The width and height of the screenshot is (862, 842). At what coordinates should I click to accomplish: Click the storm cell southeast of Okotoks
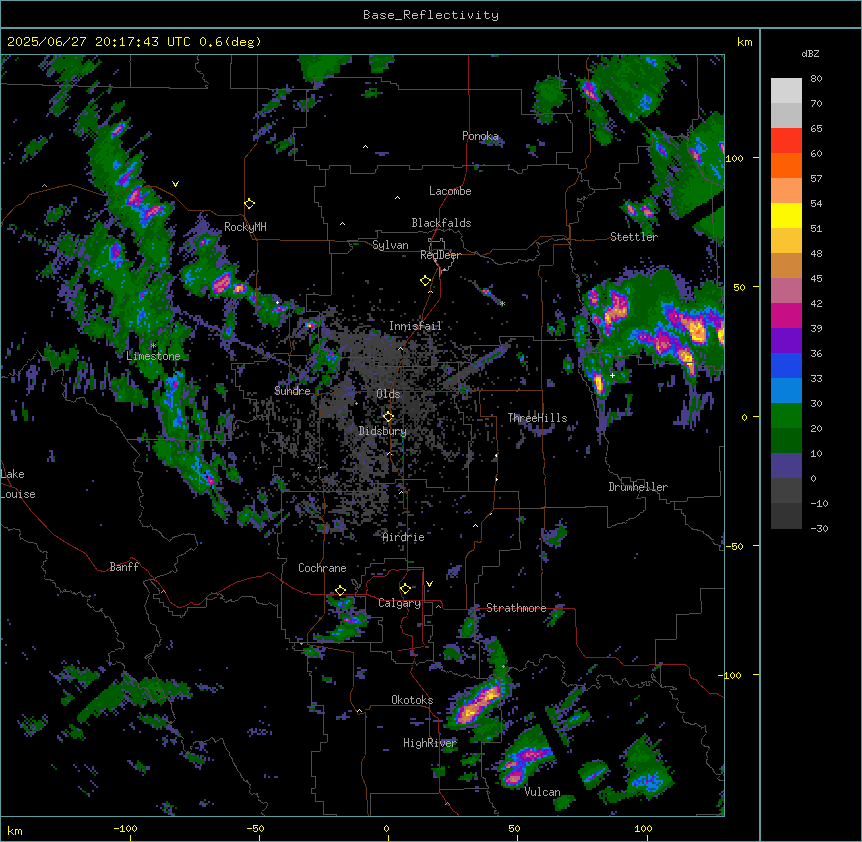click(x=478, y=703)
